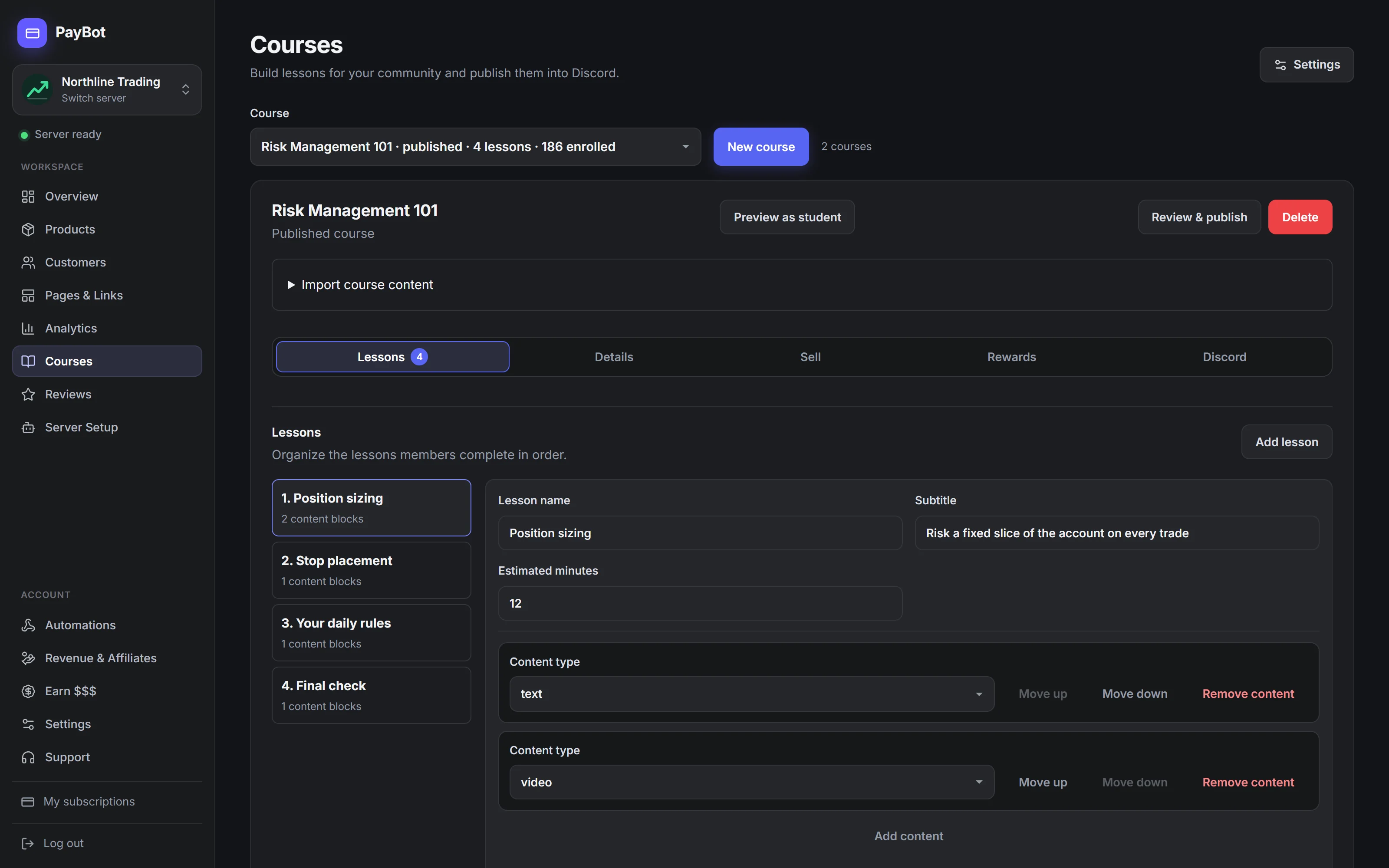Open Products via the box icon
This screenshot has width=1389, height=868.
pos(28,230)
